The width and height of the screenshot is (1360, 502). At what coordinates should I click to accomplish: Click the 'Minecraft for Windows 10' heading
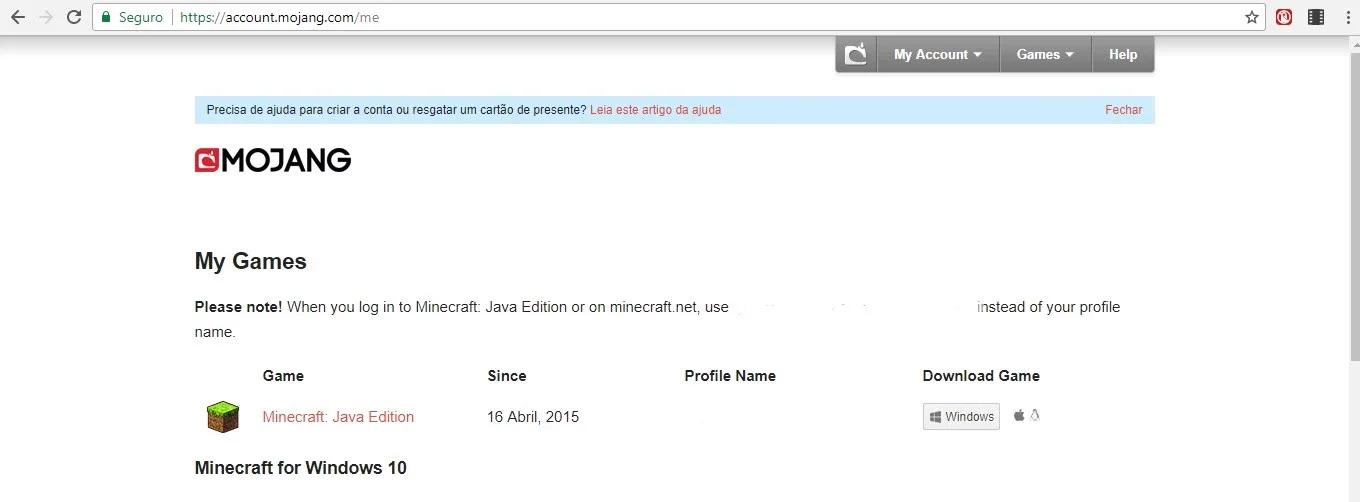[301, 468]
